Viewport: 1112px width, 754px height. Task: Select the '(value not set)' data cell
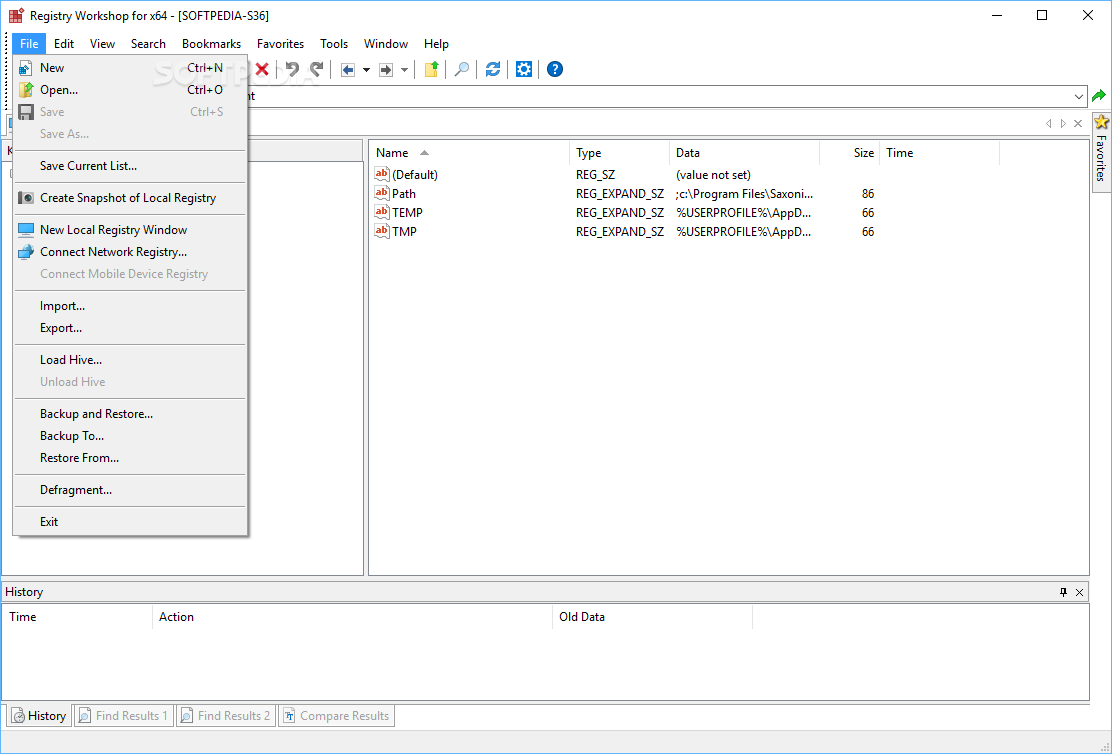(713, 174)
